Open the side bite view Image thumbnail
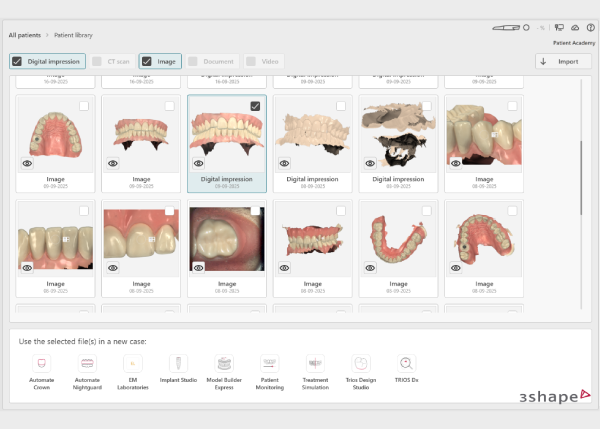The height and width of the screenshot is (429, 600). 313,239
